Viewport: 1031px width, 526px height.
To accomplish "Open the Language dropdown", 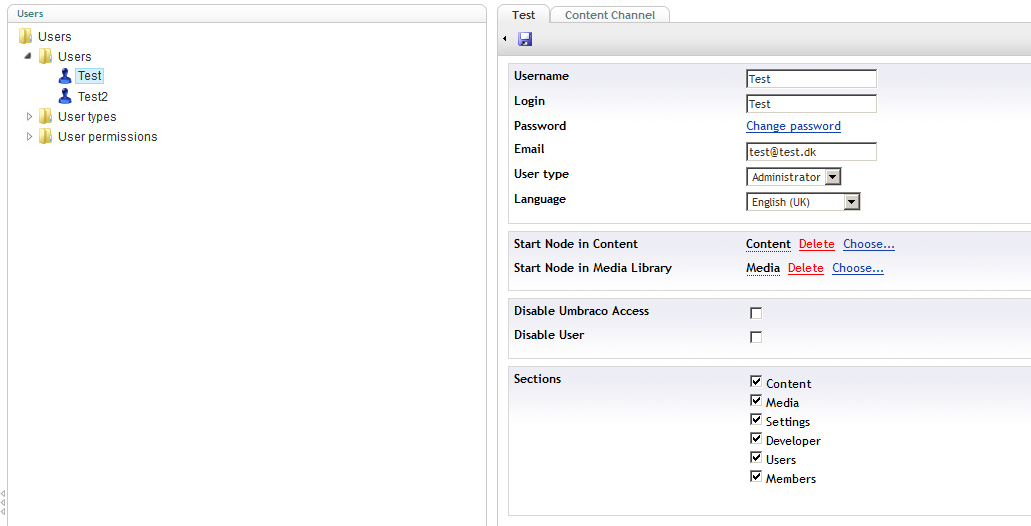I will pyautogui.click(x=851, y=202).
